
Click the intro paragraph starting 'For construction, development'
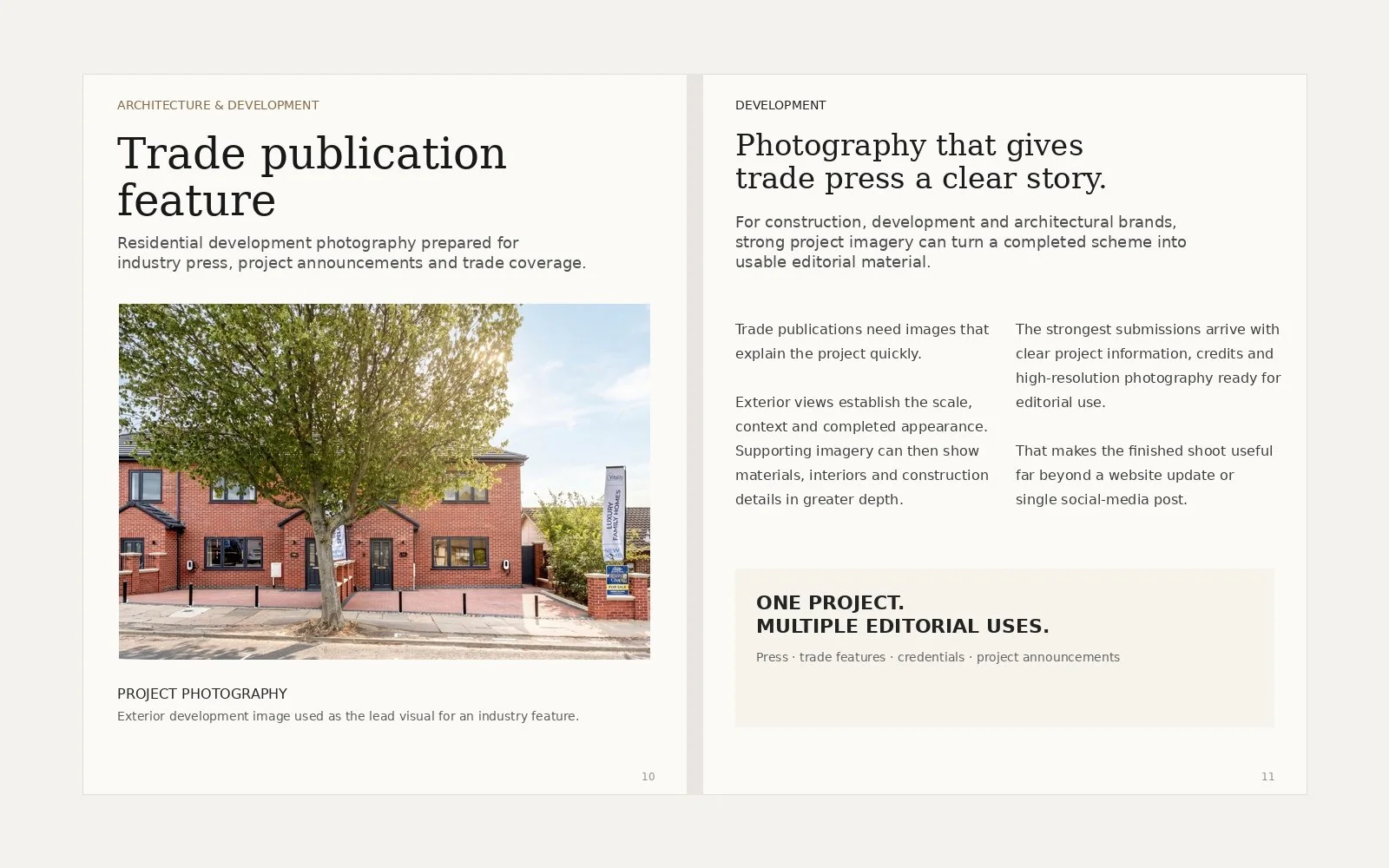coord(961,242)
